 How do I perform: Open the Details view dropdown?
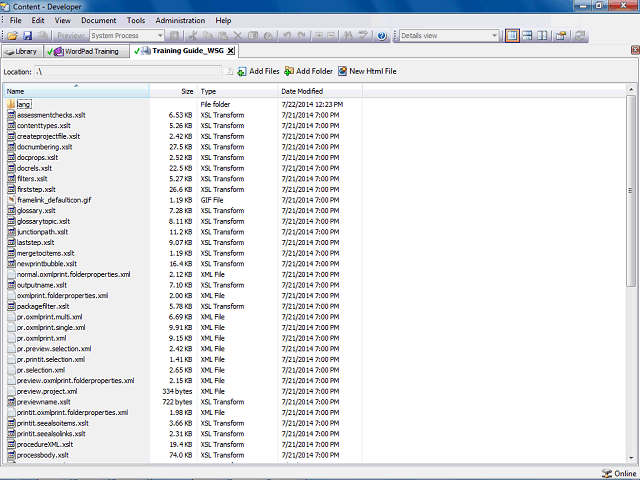(494, 36)
